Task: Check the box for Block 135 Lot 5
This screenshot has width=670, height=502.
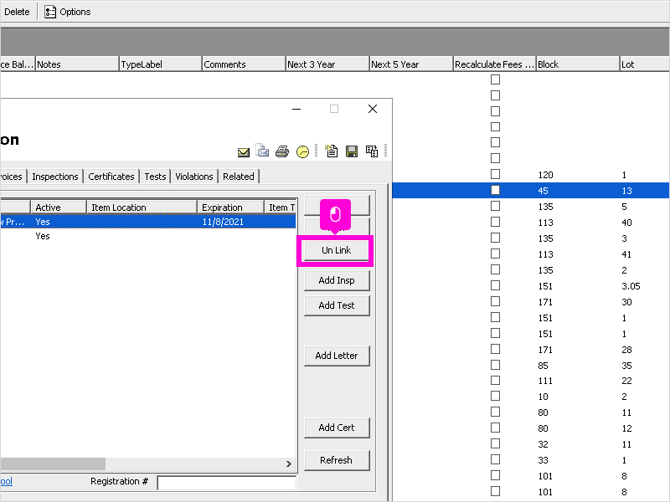Action: click(x=495, y=206)
